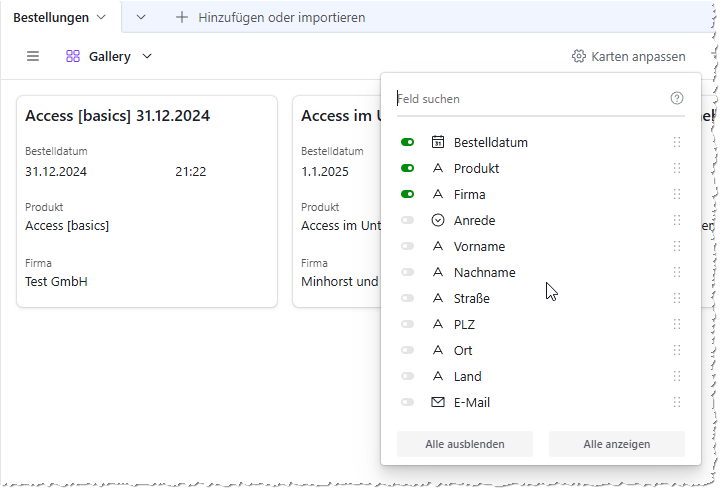Click the choice icon next to Anrede
Image resolution: width=722 pixels, height=491 pixels.
pyautogui.click(x=437, y=220)
